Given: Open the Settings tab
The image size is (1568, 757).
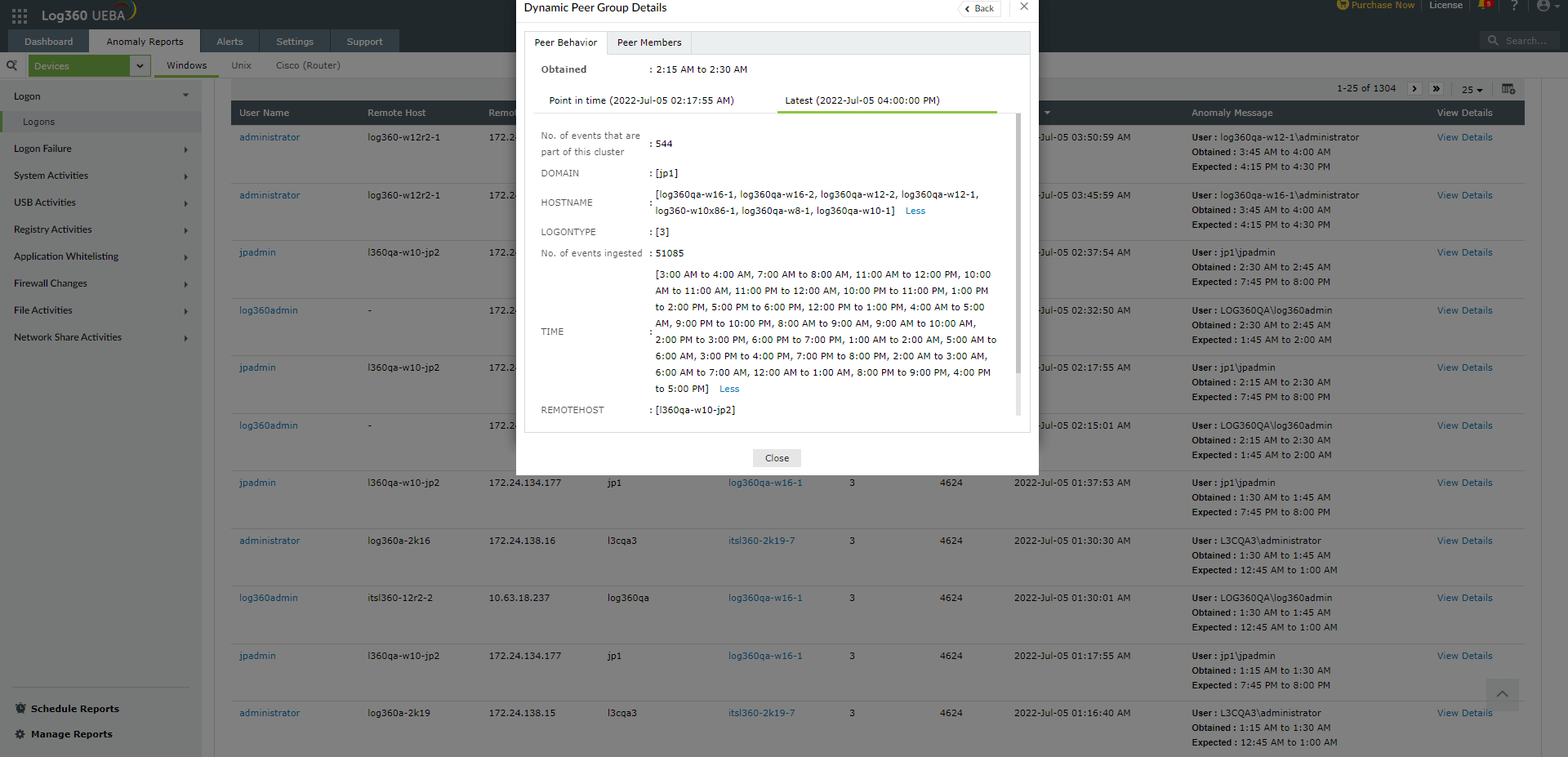Looking at the screenshot, I should tap(295, 42).
